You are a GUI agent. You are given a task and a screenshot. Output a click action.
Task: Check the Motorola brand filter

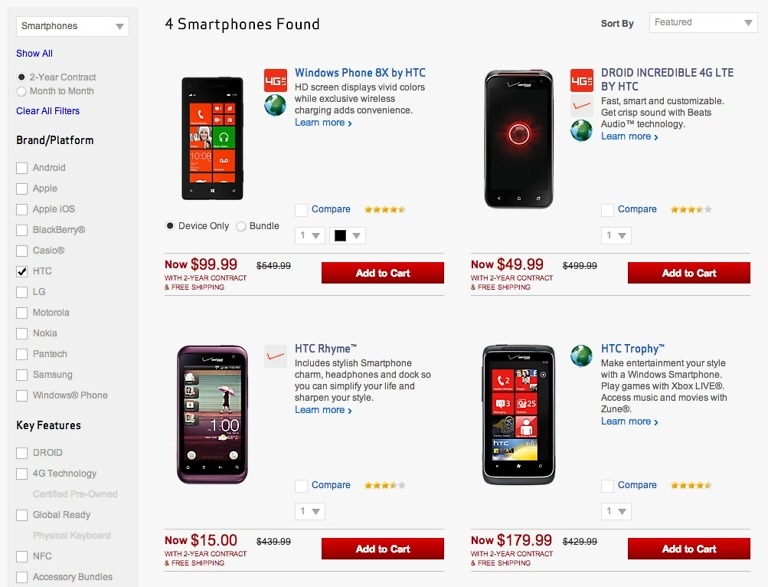22,313
